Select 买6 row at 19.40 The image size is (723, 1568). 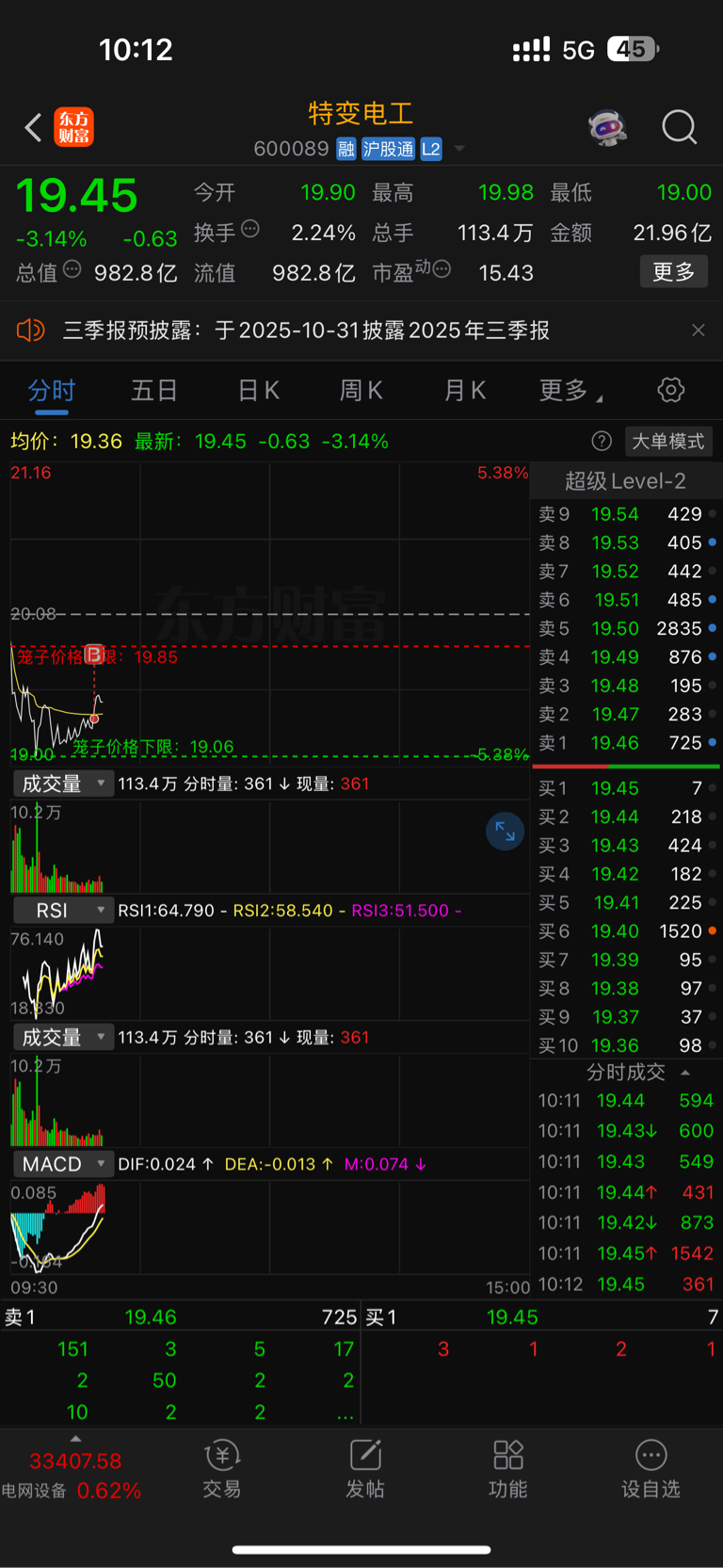coord(625,931)
